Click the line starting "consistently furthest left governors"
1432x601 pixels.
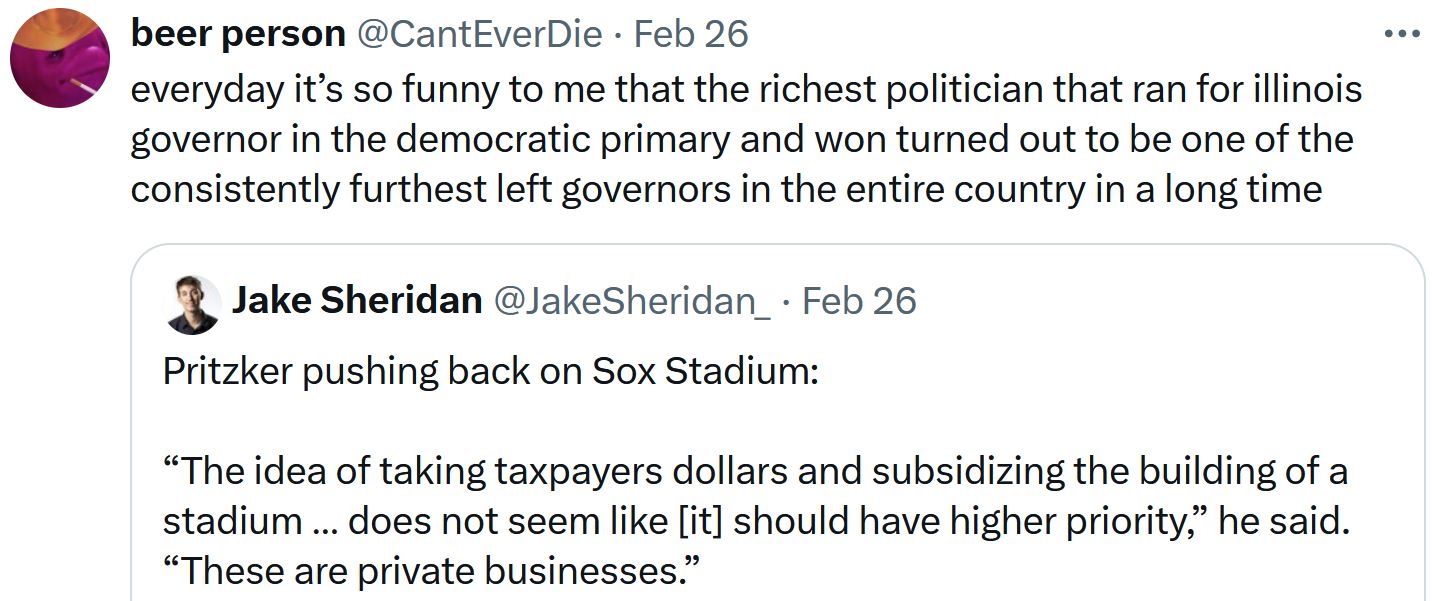click(x=726, y=188)
